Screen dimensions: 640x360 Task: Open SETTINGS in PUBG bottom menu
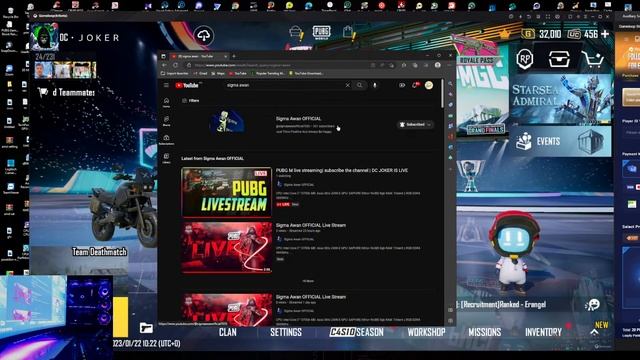tap(286, 332)
